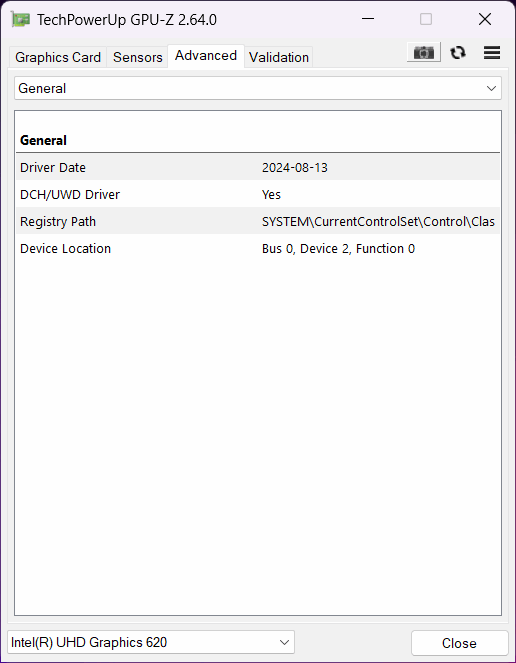Screen dimensions: 516x663
Task: Click the SYSTEM\CurrentControlSet registry path value
Action: (378, 222)
